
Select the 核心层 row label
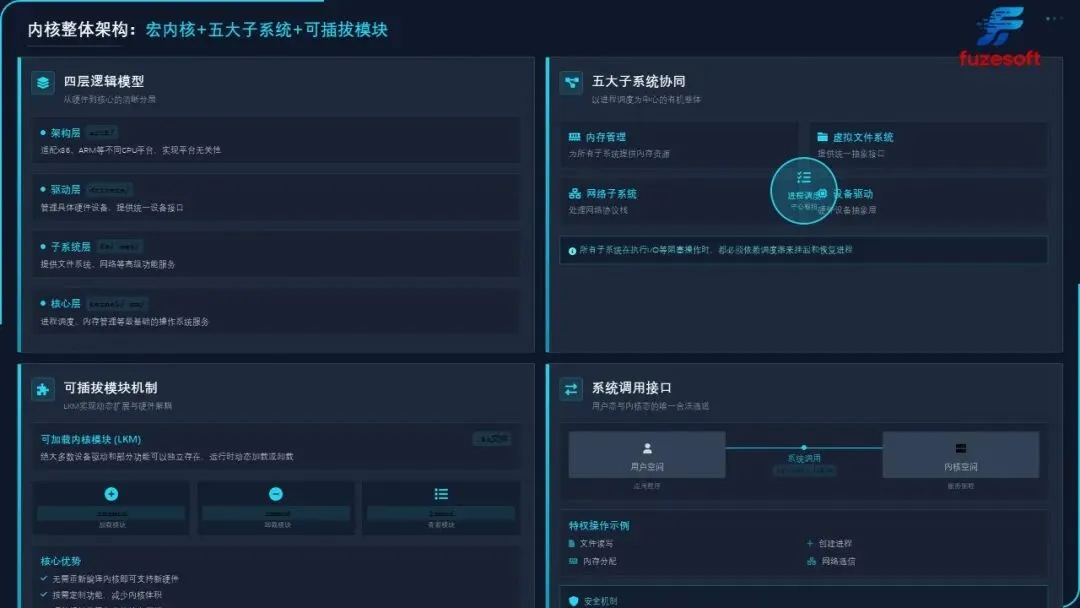(65, 304)
